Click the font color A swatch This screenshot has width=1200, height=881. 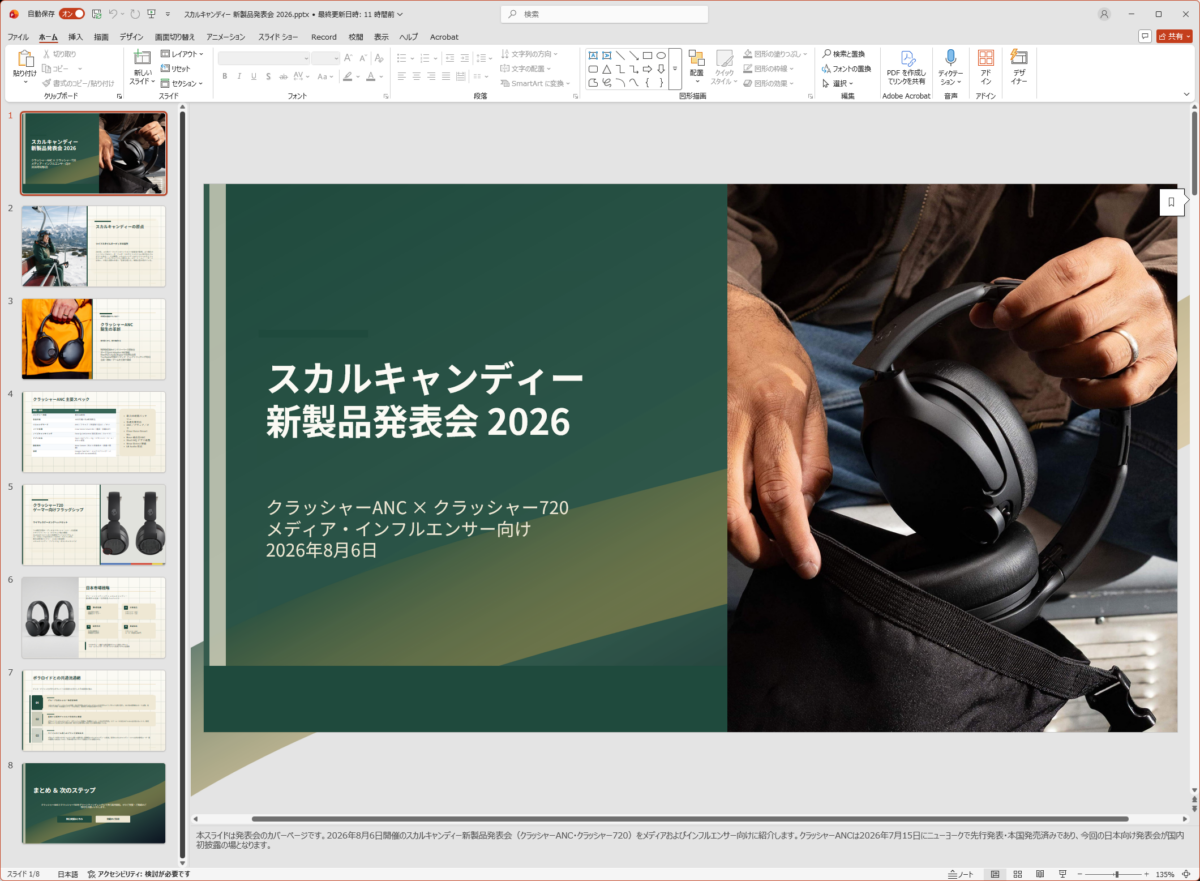point(370,76)
